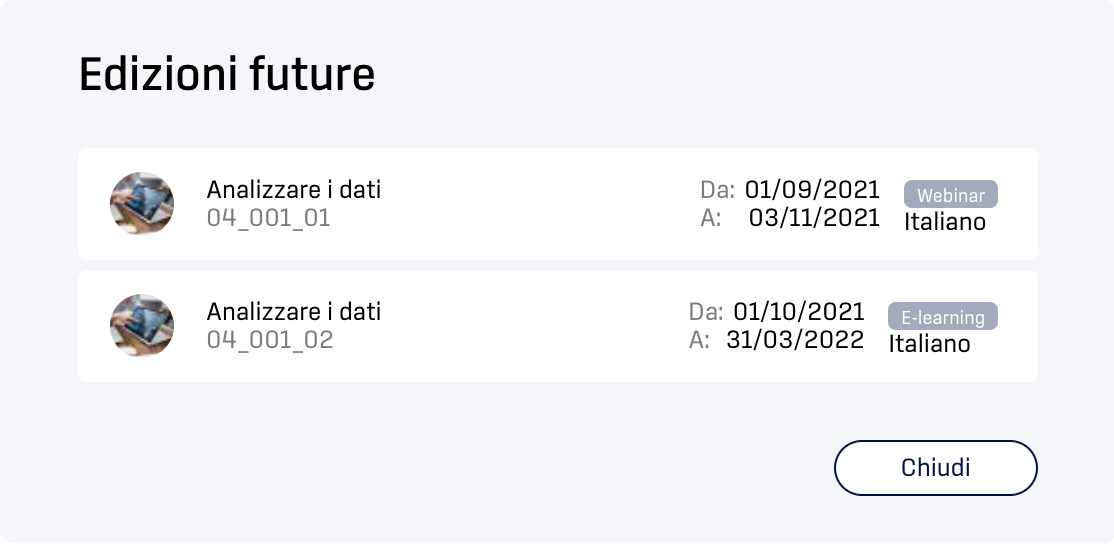Click Italiano under the E-learning badge

tap(929, 344)
